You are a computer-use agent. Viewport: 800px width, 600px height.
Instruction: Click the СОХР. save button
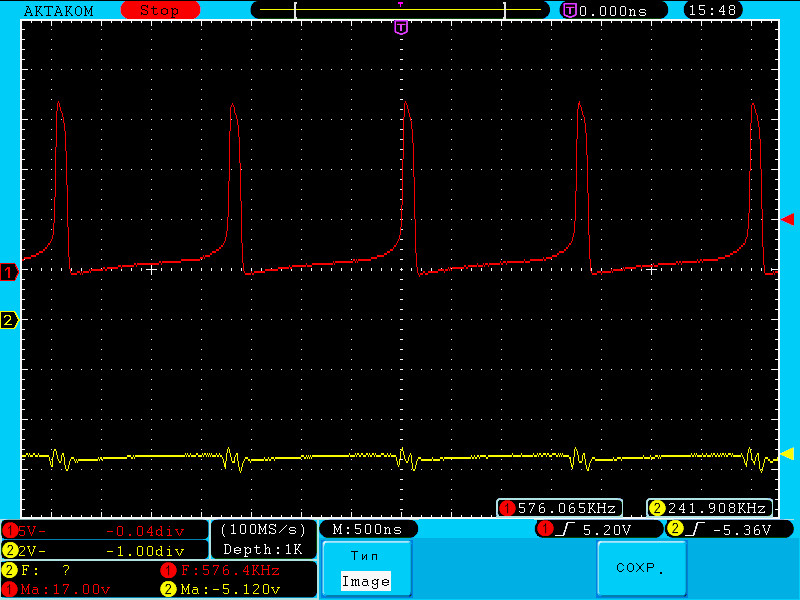(x=641, y=569)
